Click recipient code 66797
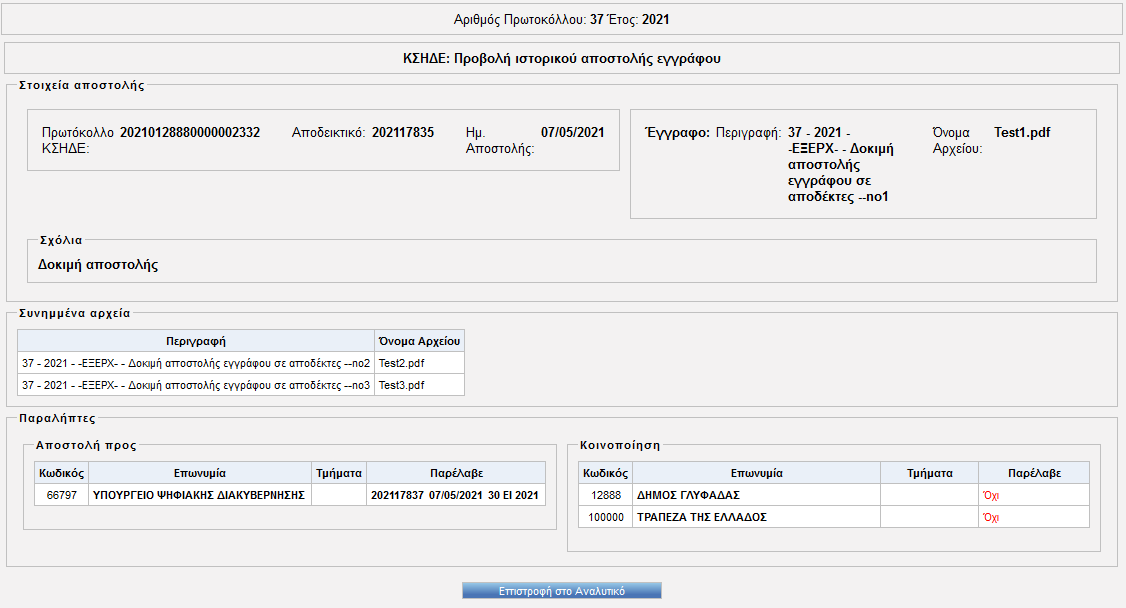Image resolution: width=1126 pixels, height=608 pixels. (x=61, y=495)
